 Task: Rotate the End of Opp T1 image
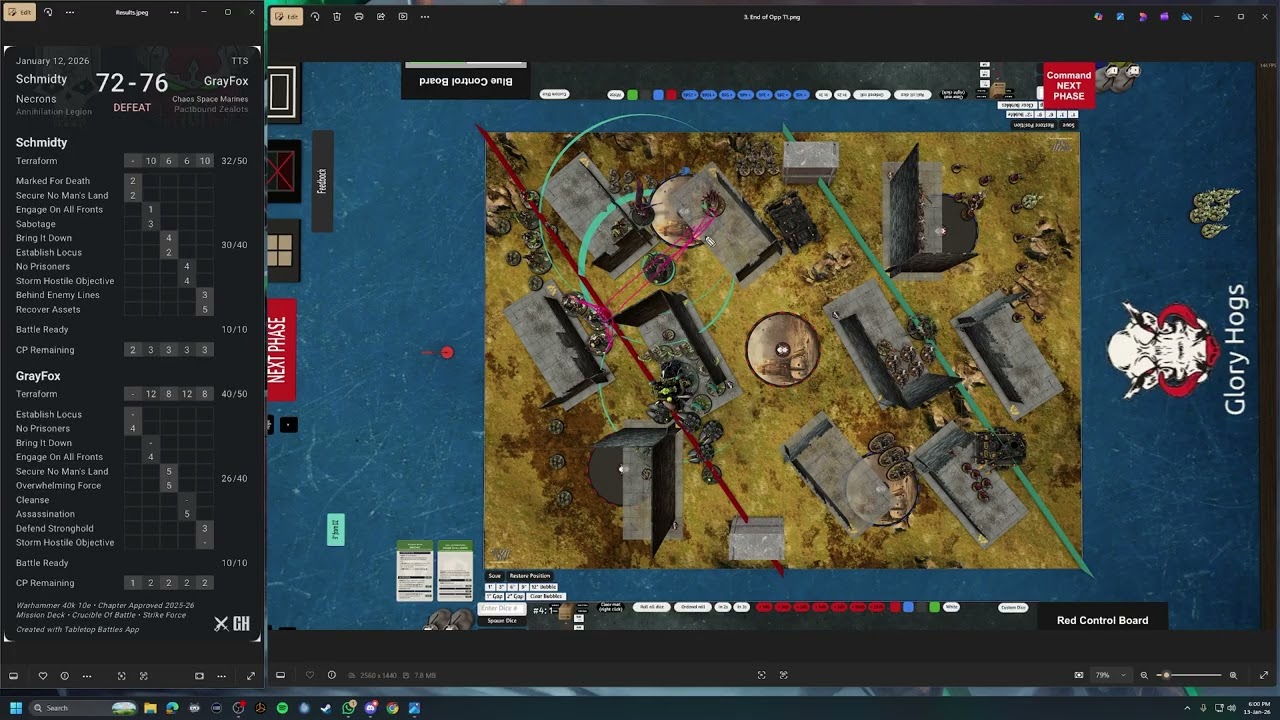315,16
